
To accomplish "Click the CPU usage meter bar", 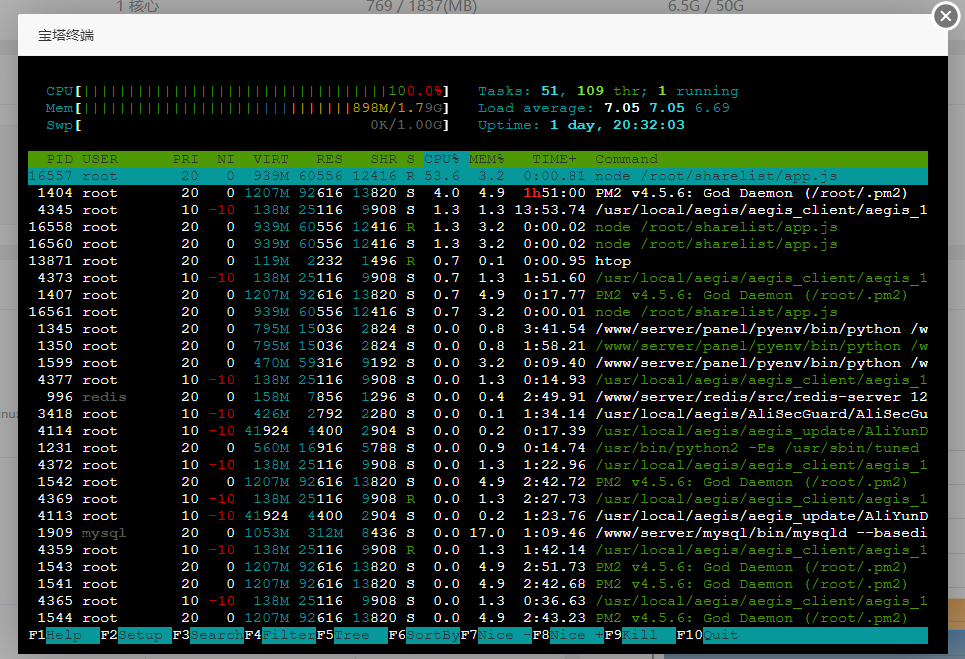I will tap(248, 91).
